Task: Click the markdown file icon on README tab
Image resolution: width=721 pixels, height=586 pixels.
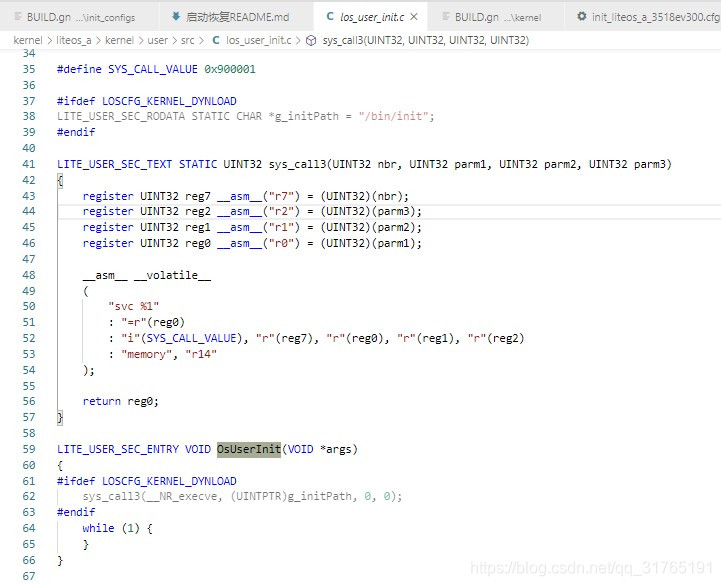Action: [x=176, y=17]
